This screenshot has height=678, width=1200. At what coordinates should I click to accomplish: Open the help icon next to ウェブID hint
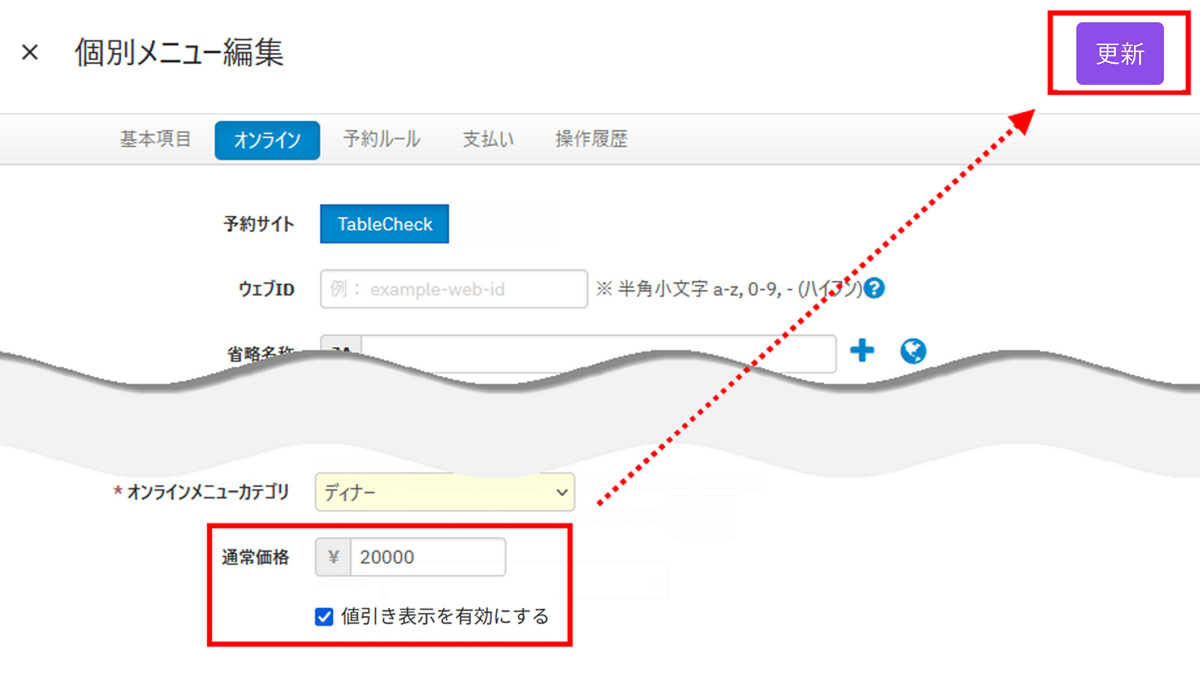875,289
